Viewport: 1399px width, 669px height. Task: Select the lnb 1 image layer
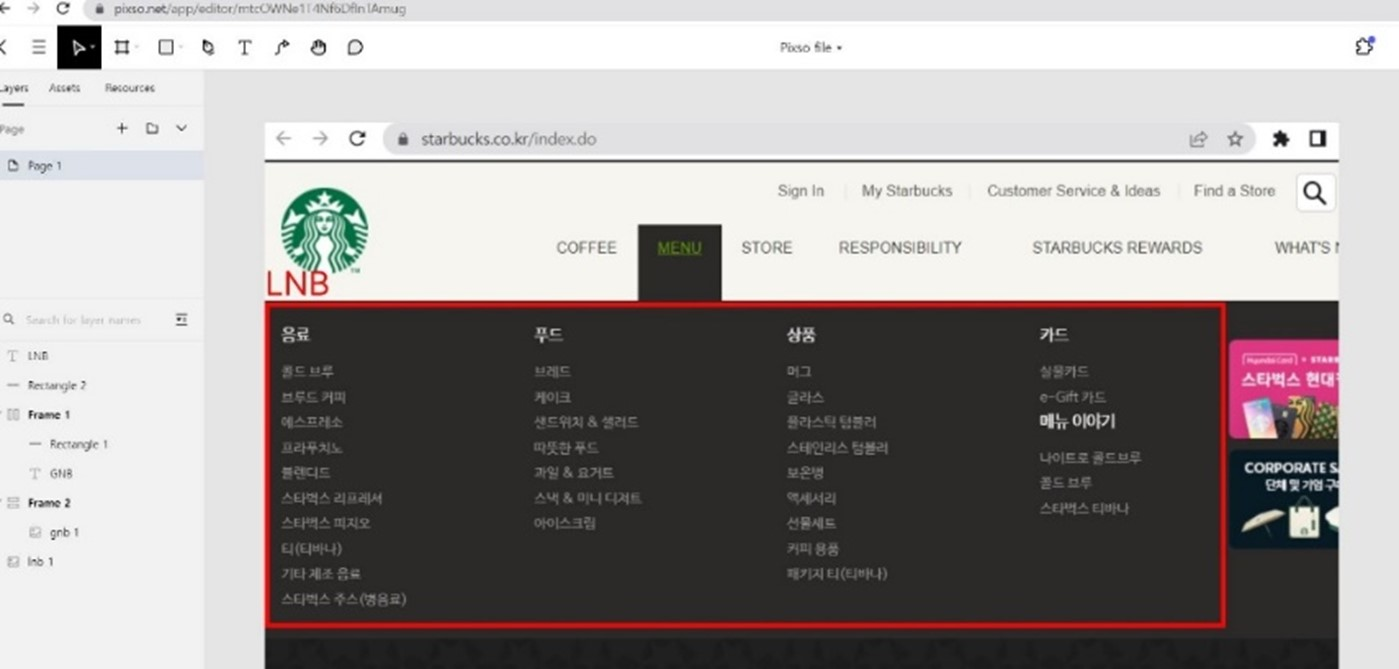pyautogui.click(x=101, y=562)
